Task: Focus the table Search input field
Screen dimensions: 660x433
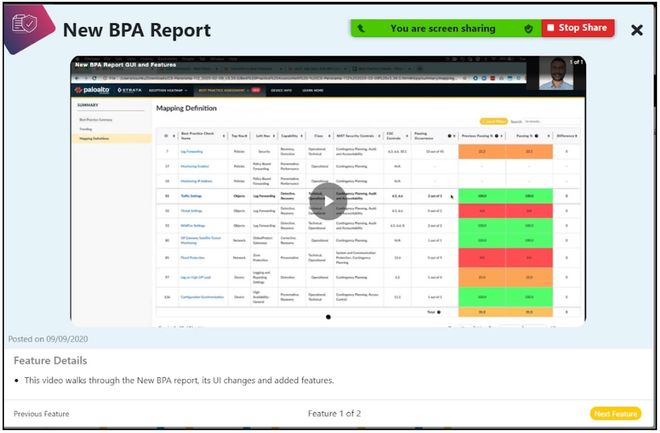Action: click(552, 121)
